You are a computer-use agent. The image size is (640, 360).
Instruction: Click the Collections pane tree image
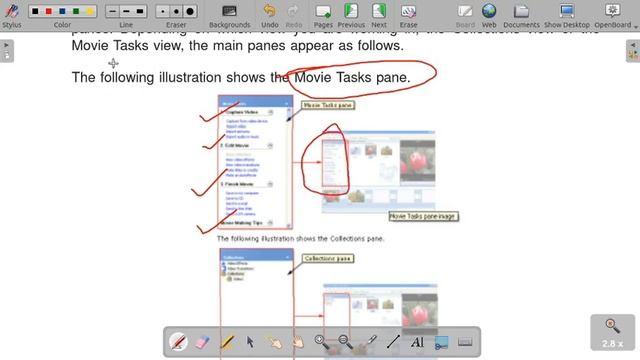point(256,304)
